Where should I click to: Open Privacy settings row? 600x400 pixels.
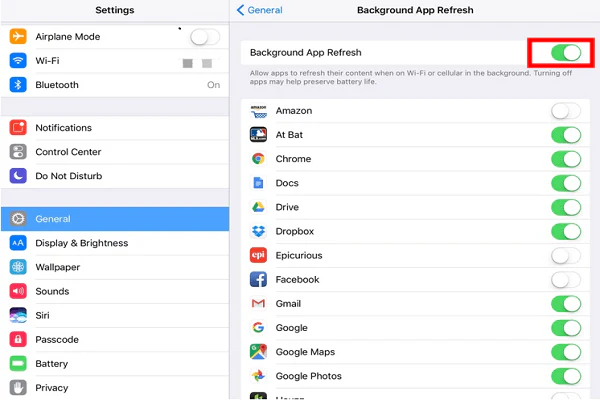pyautogui.click(x=115, y=387)
